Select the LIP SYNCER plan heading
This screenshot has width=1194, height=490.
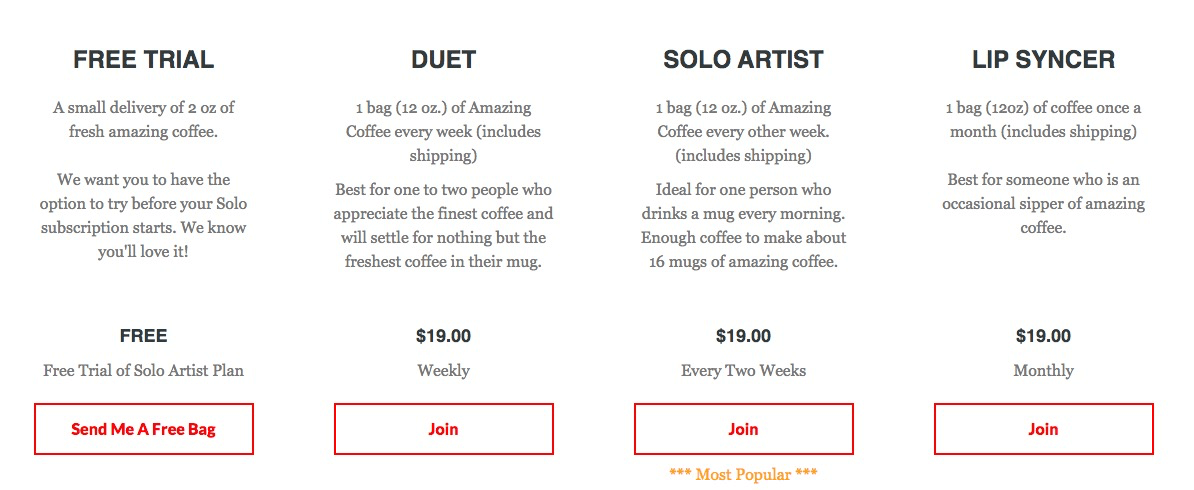pyautogui.click(x=1043, y=59)
